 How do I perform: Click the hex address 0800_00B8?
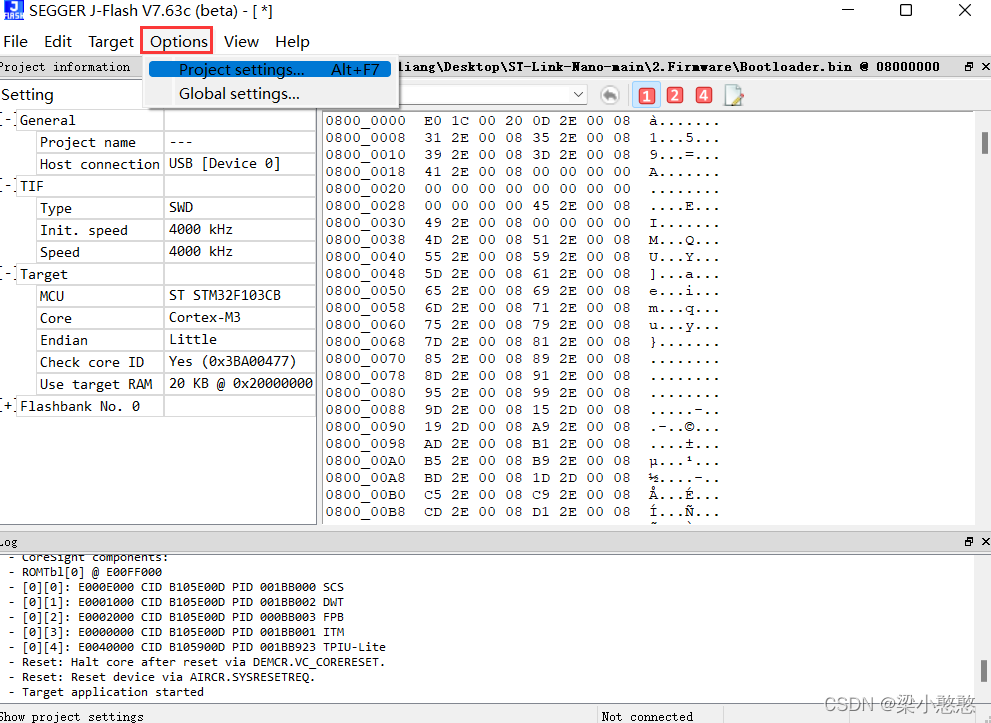pyautogui.click(x=365, y=512)
